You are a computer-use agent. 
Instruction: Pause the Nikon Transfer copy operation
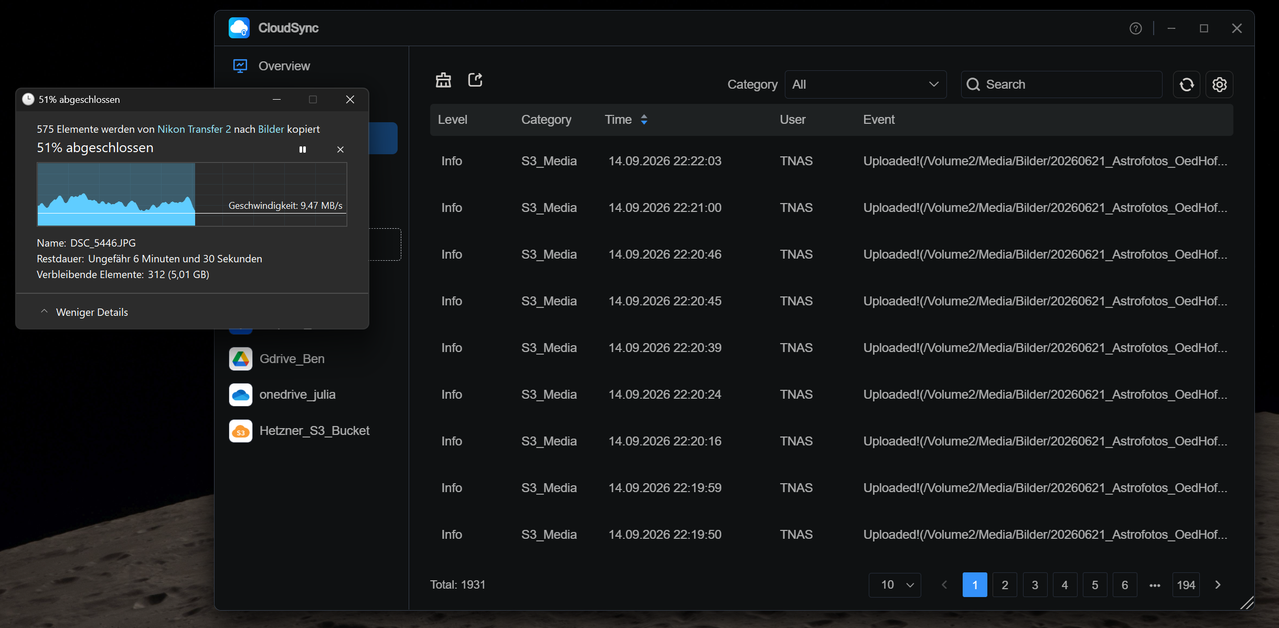click(x=303, y=149)
